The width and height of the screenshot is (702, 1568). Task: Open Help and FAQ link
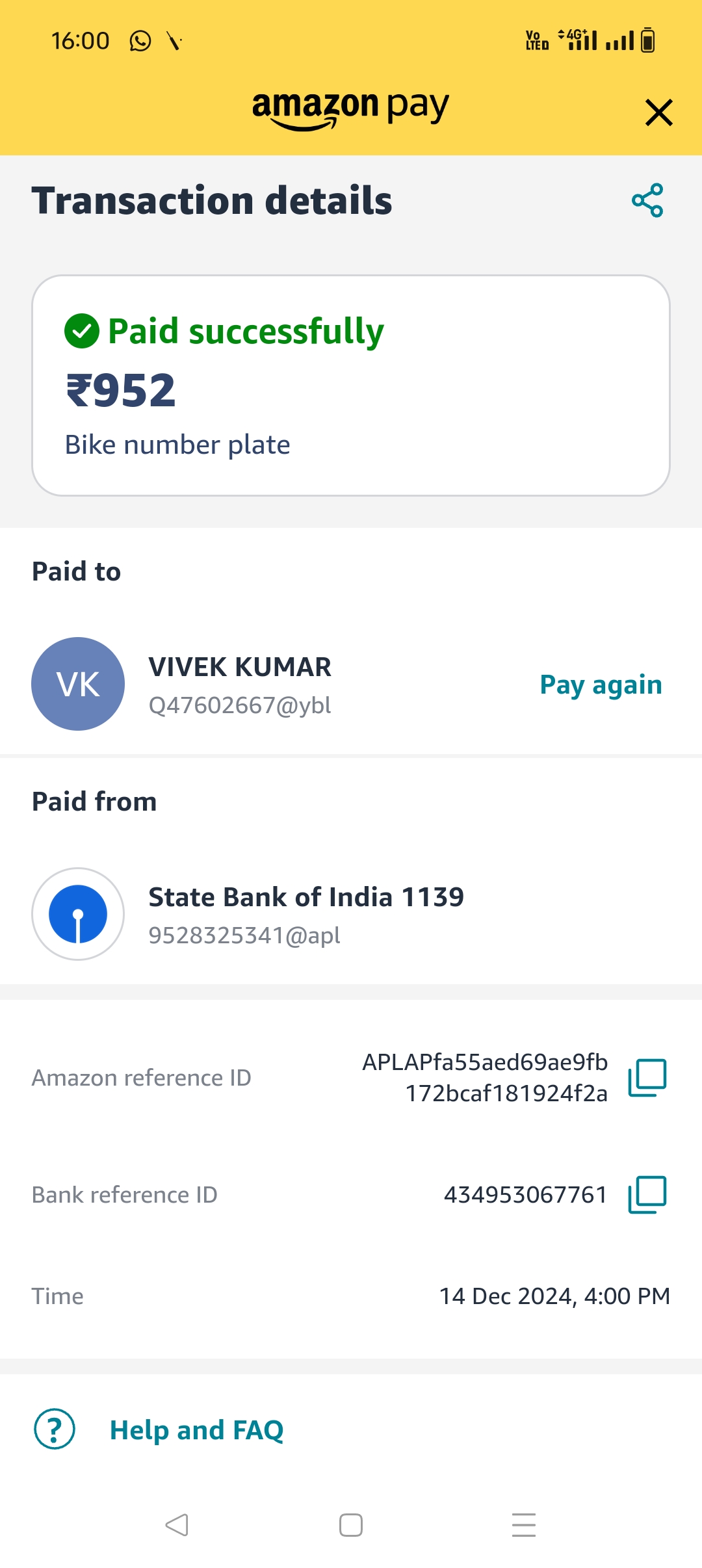(x=196, y=1430)
